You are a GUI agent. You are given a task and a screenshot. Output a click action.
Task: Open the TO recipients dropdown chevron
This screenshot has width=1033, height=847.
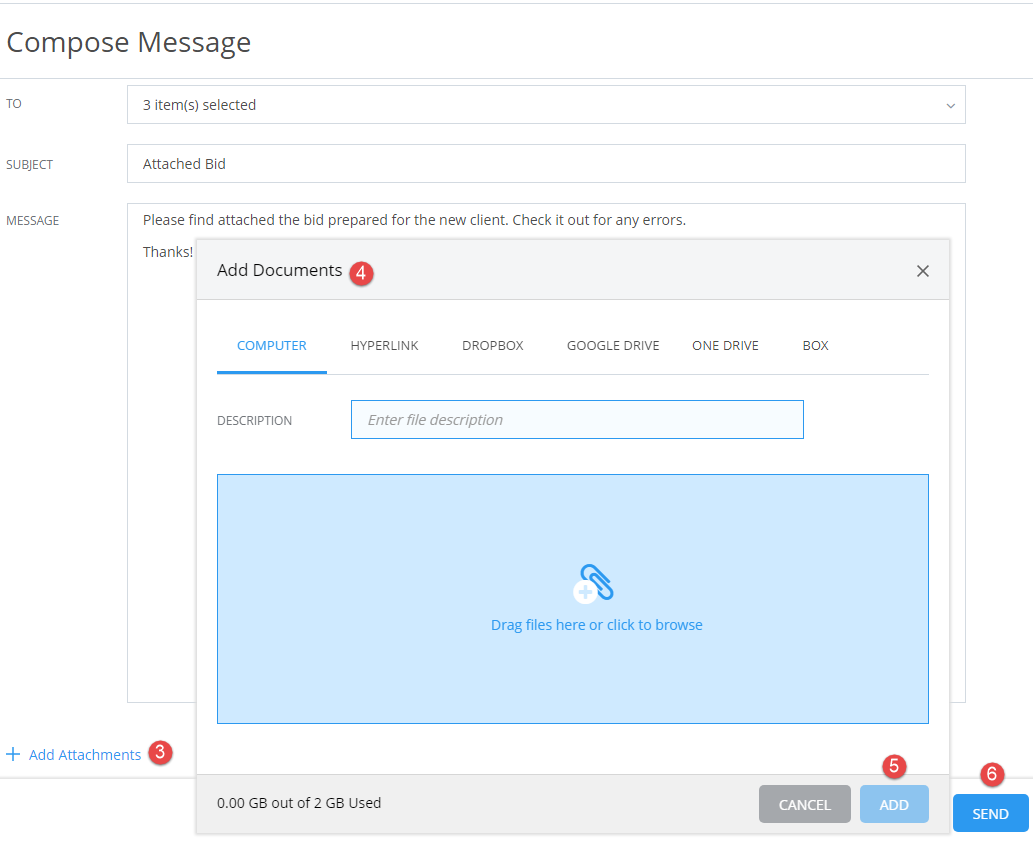click(x=952, y=104)
